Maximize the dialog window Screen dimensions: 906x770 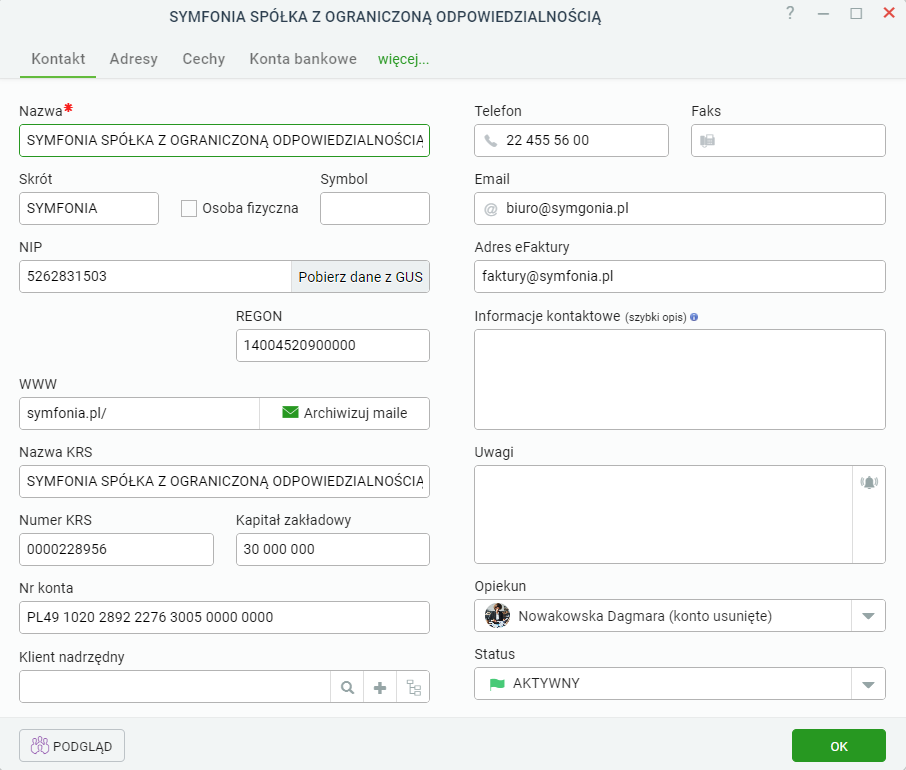(x=856, y=13)
